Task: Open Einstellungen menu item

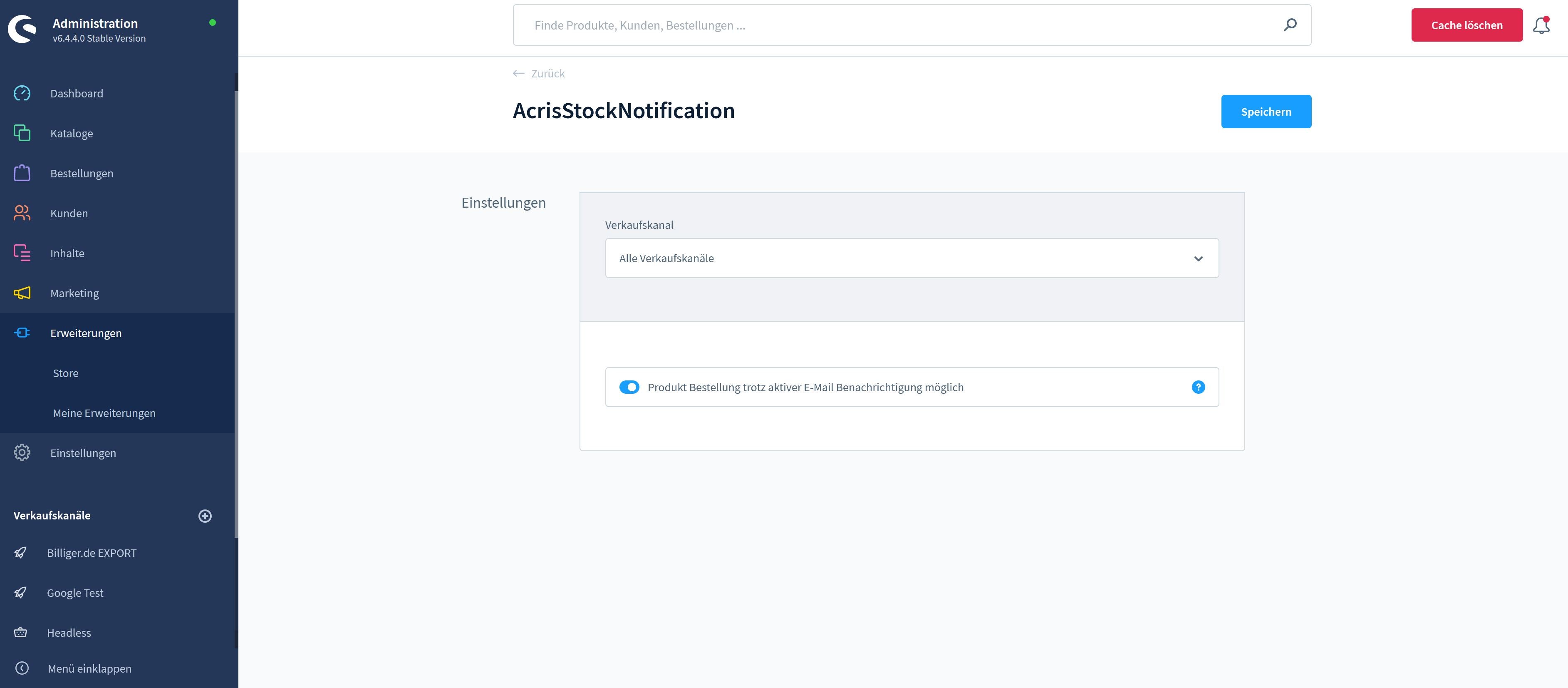Action: tap(117, 453)
